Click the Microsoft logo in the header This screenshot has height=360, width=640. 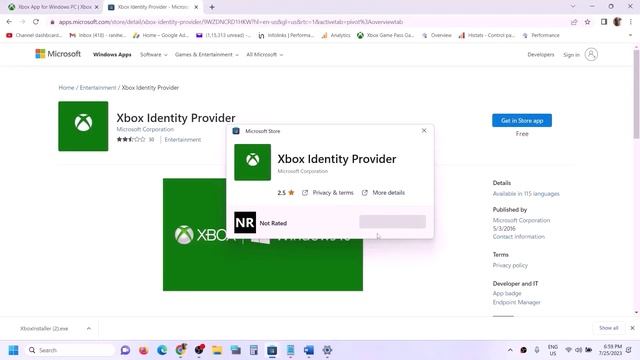58,54
